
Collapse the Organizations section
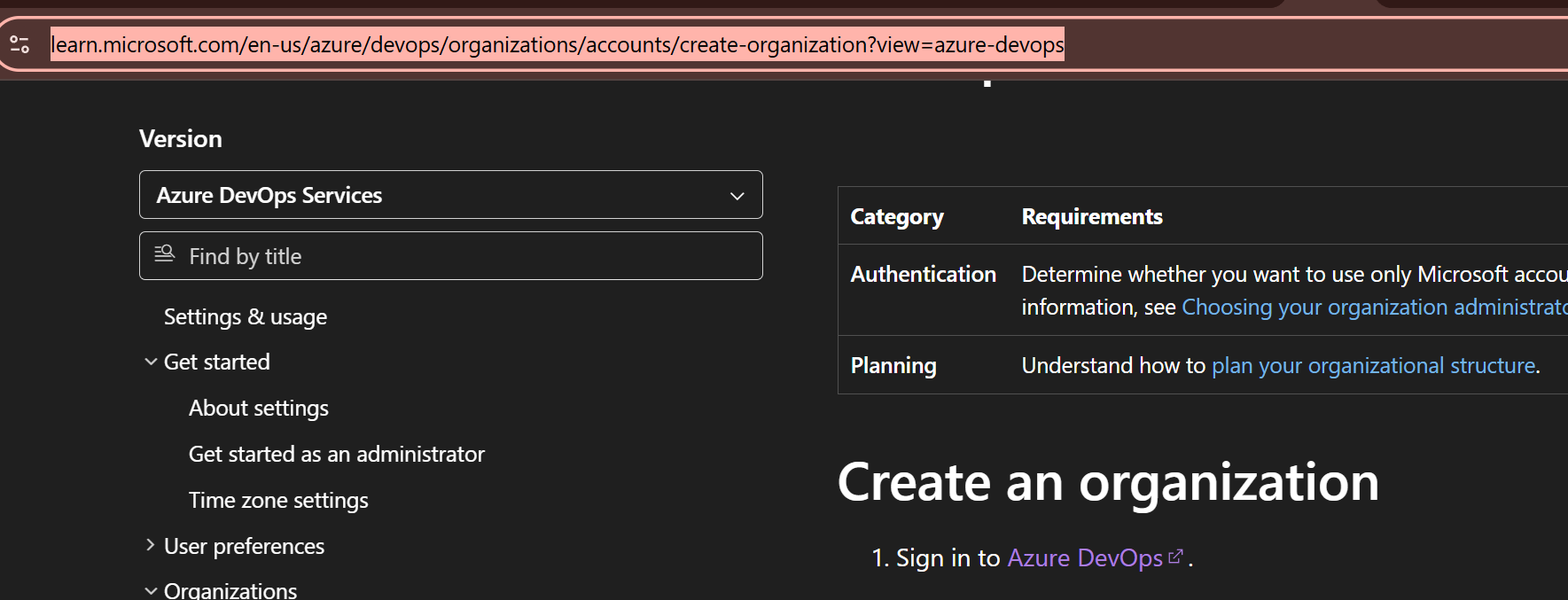(151, 590)
